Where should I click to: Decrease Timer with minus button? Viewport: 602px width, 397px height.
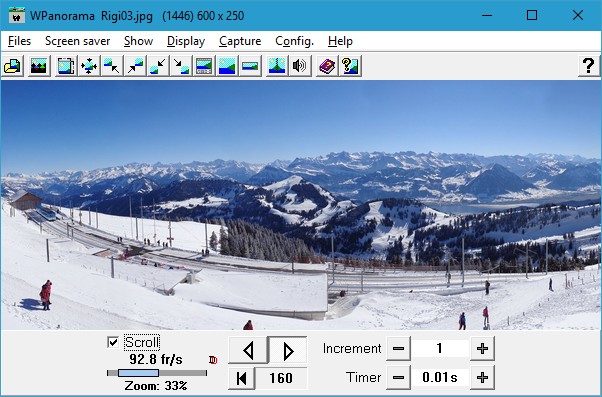click(398, 377)
